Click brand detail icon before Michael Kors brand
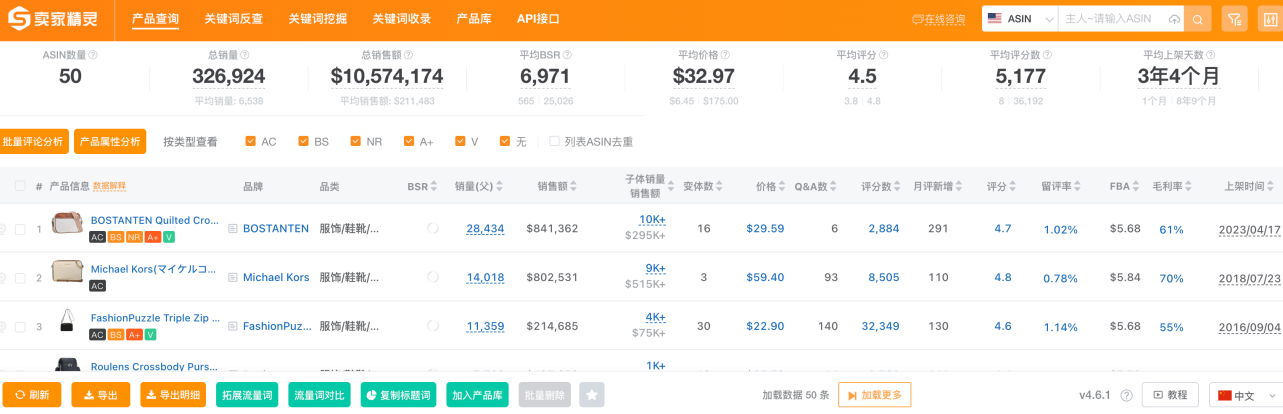Viewport: 1283px width, 414px height. click(x=233, y=277)
